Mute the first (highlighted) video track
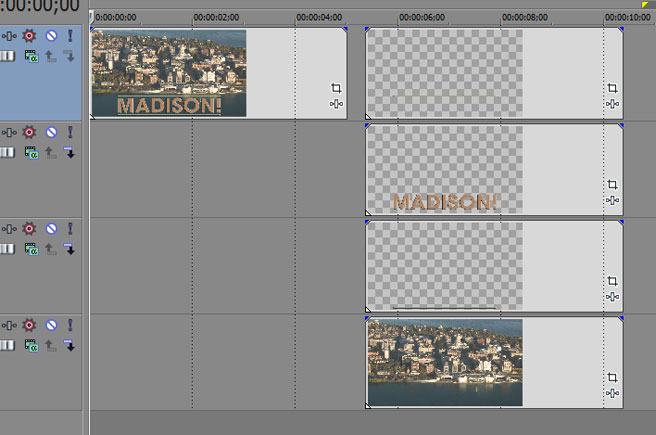The image size is (656, 435). pos(51,36)
